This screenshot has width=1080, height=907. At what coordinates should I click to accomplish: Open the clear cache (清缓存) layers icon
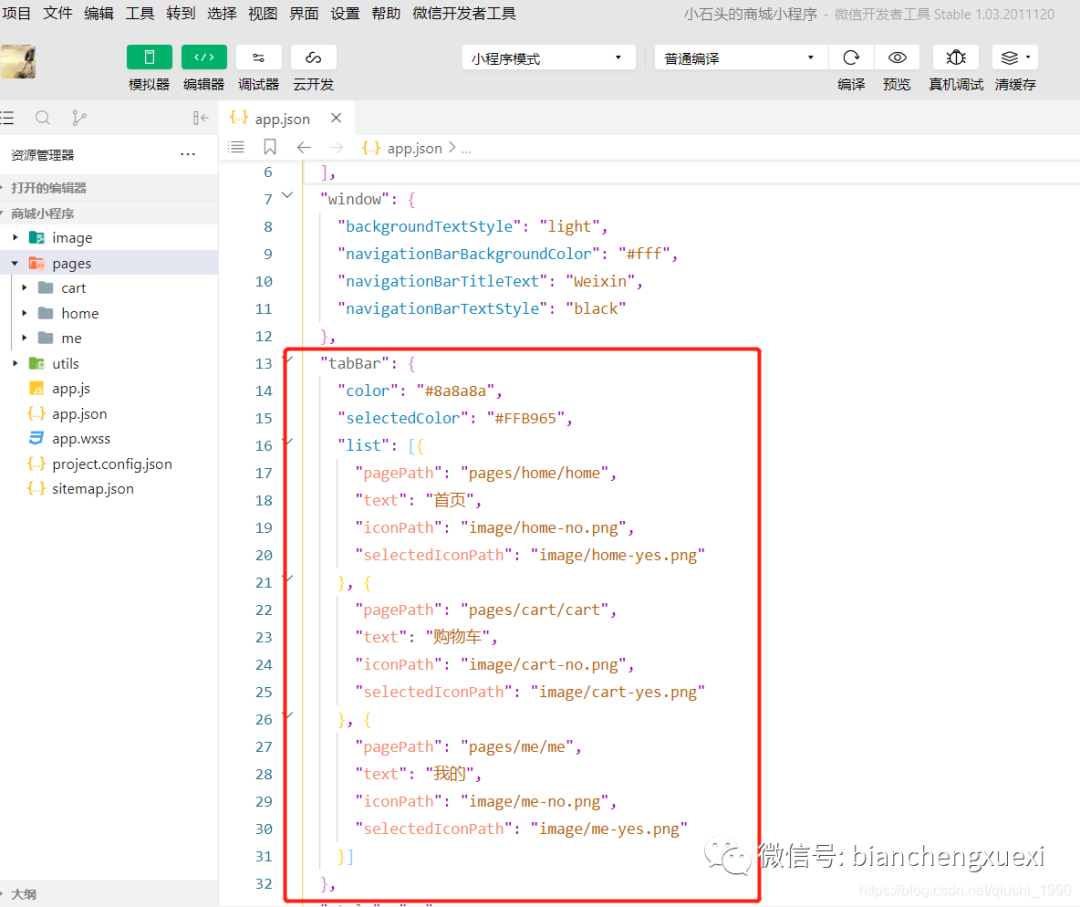(x=1014, y=58)
